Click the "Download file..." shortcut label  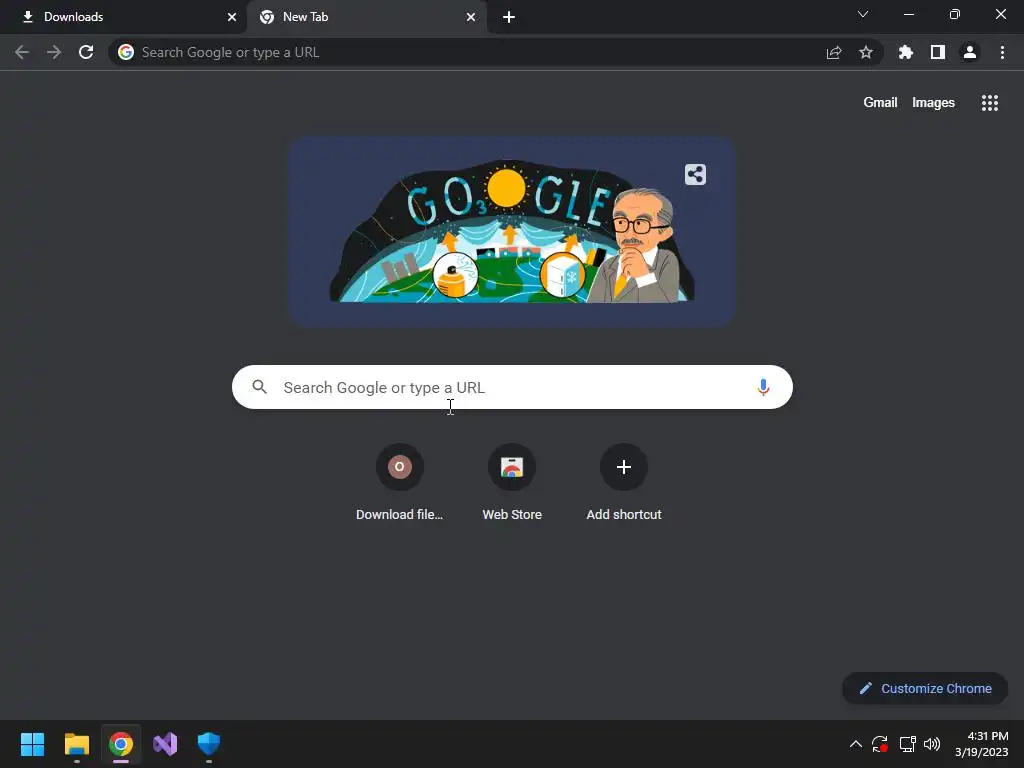tap(400, 515)
